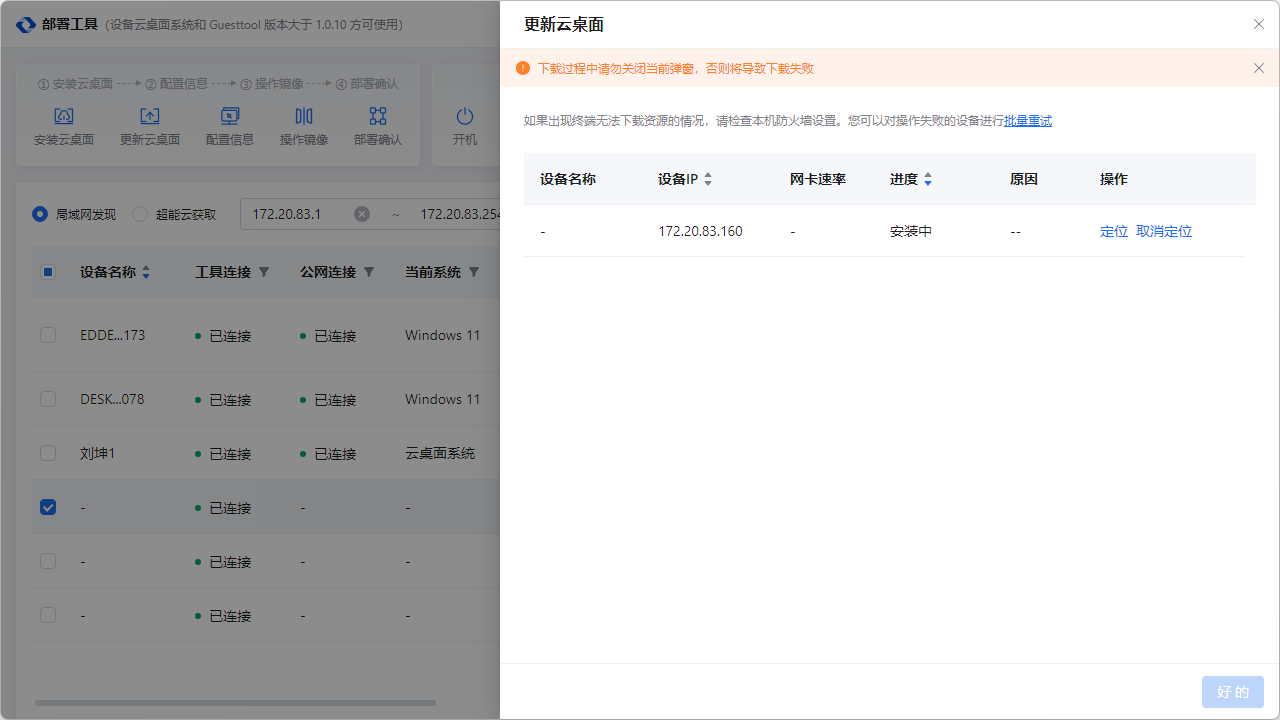Click the 172.20.83.160 IP cell
Image resolution: width=1280 pixels, height=720 pixels.
click(x=700, y=231)
